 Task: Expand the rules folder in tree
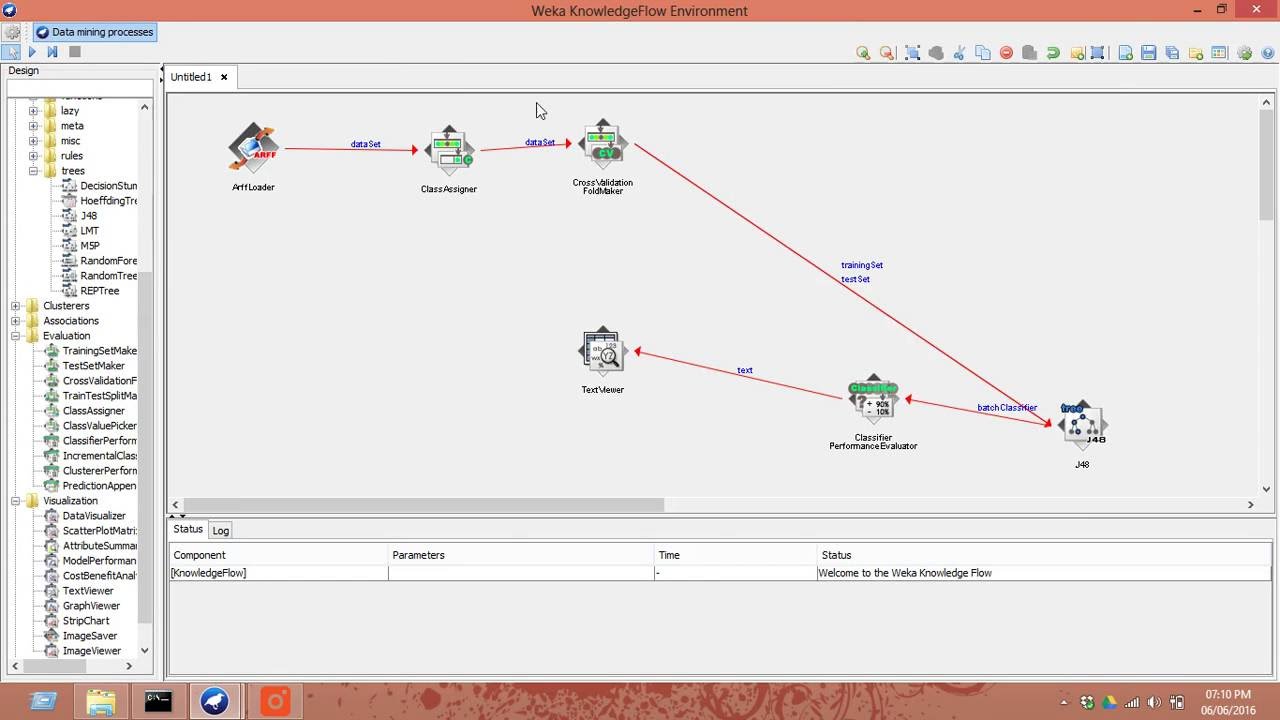pyautogui.click(x=33, y=156)
